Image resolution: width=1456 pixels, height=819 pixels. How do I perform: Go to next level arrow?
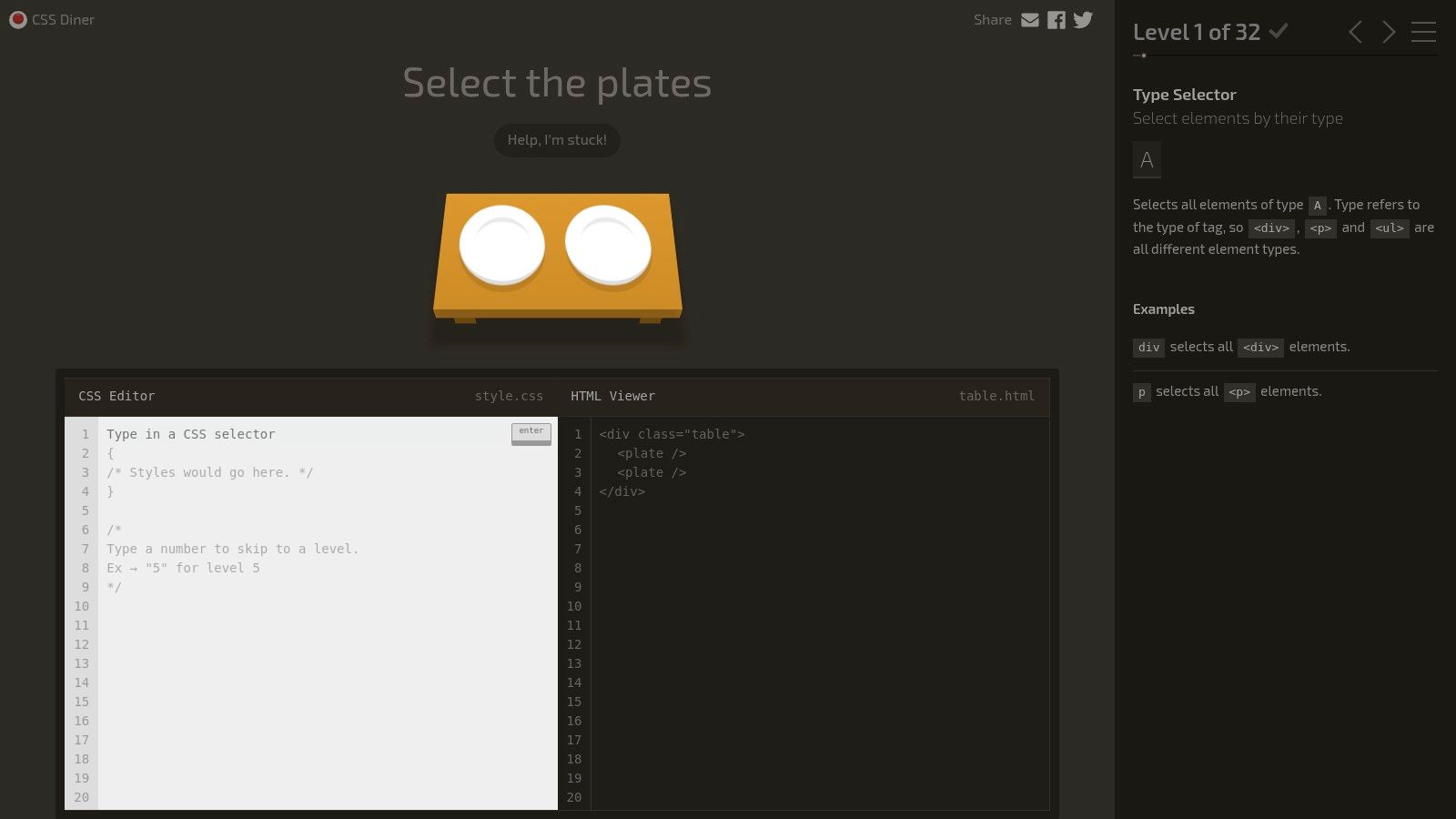coord(1389,32)
